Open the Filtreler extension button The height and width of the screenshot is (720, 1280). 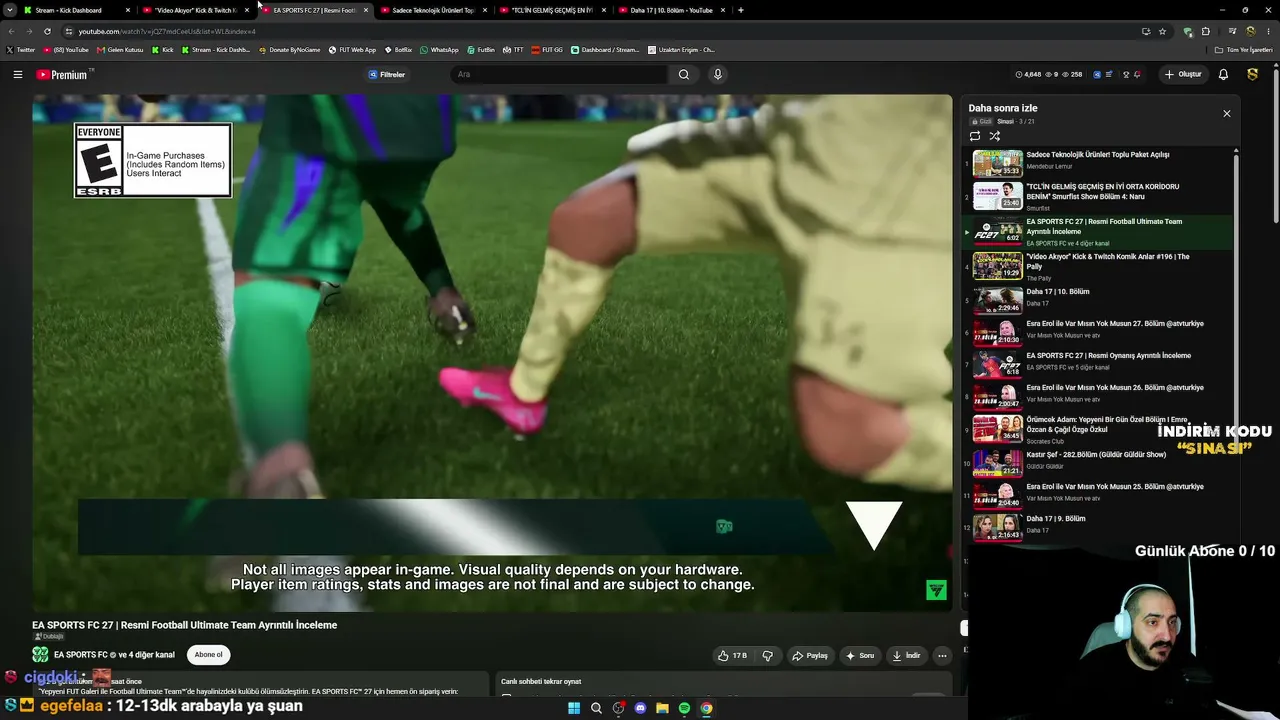(x=386, y=74)
